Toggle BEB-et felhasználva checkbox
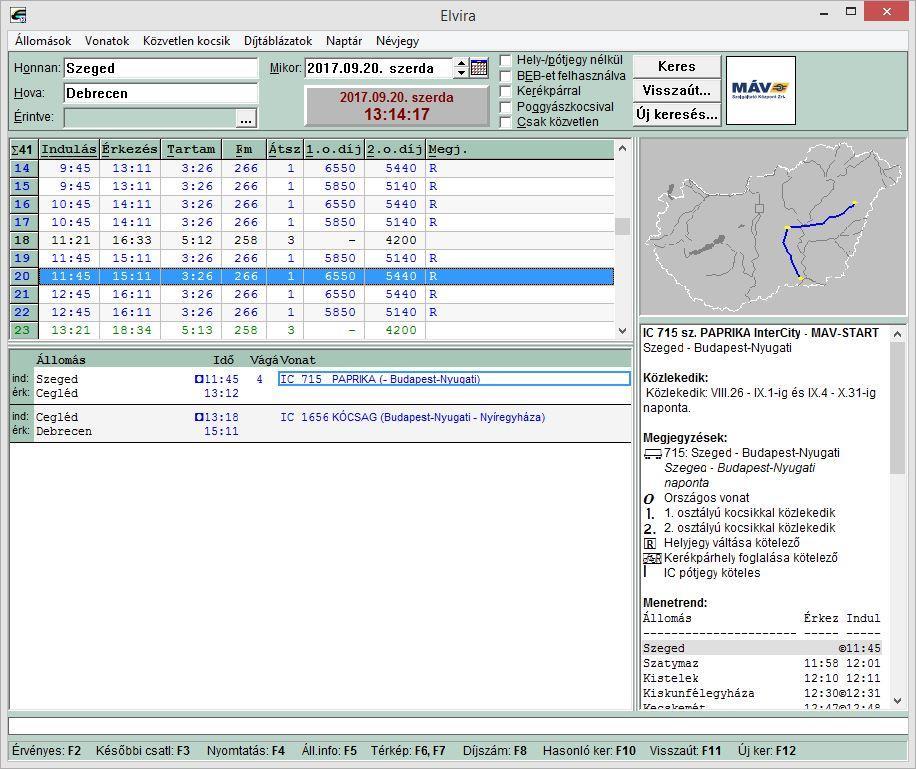 coord(505,76)
